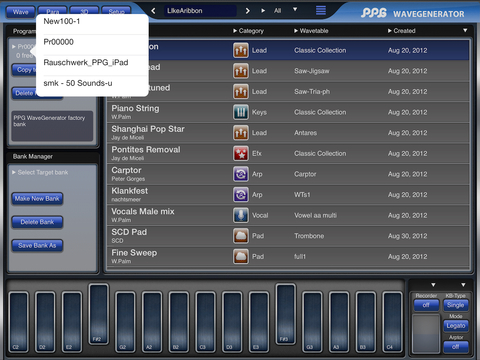Toggle the Recorder off switch

click(426, 305)
